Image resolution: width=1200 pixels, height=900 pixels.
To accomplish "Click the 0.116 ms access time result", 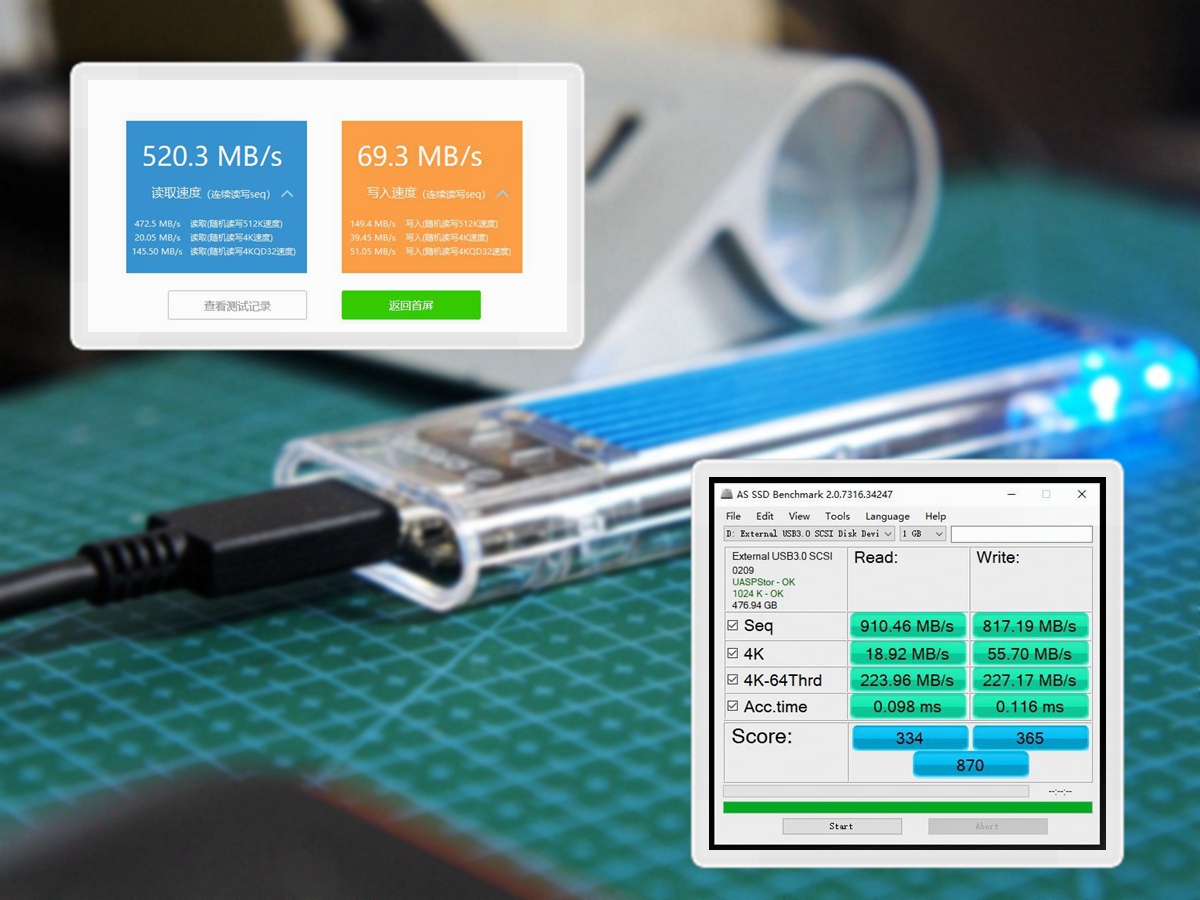I will (x=1030, y=707).
